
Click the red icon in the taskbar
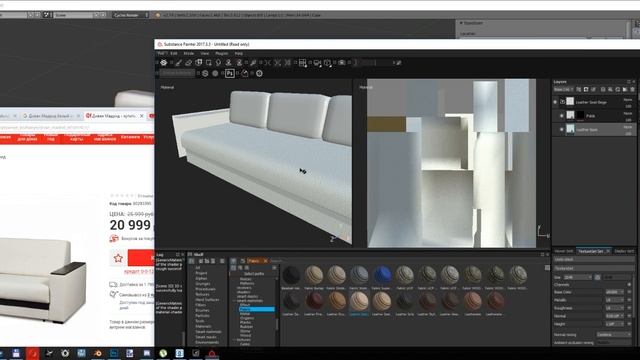(33, 353)
